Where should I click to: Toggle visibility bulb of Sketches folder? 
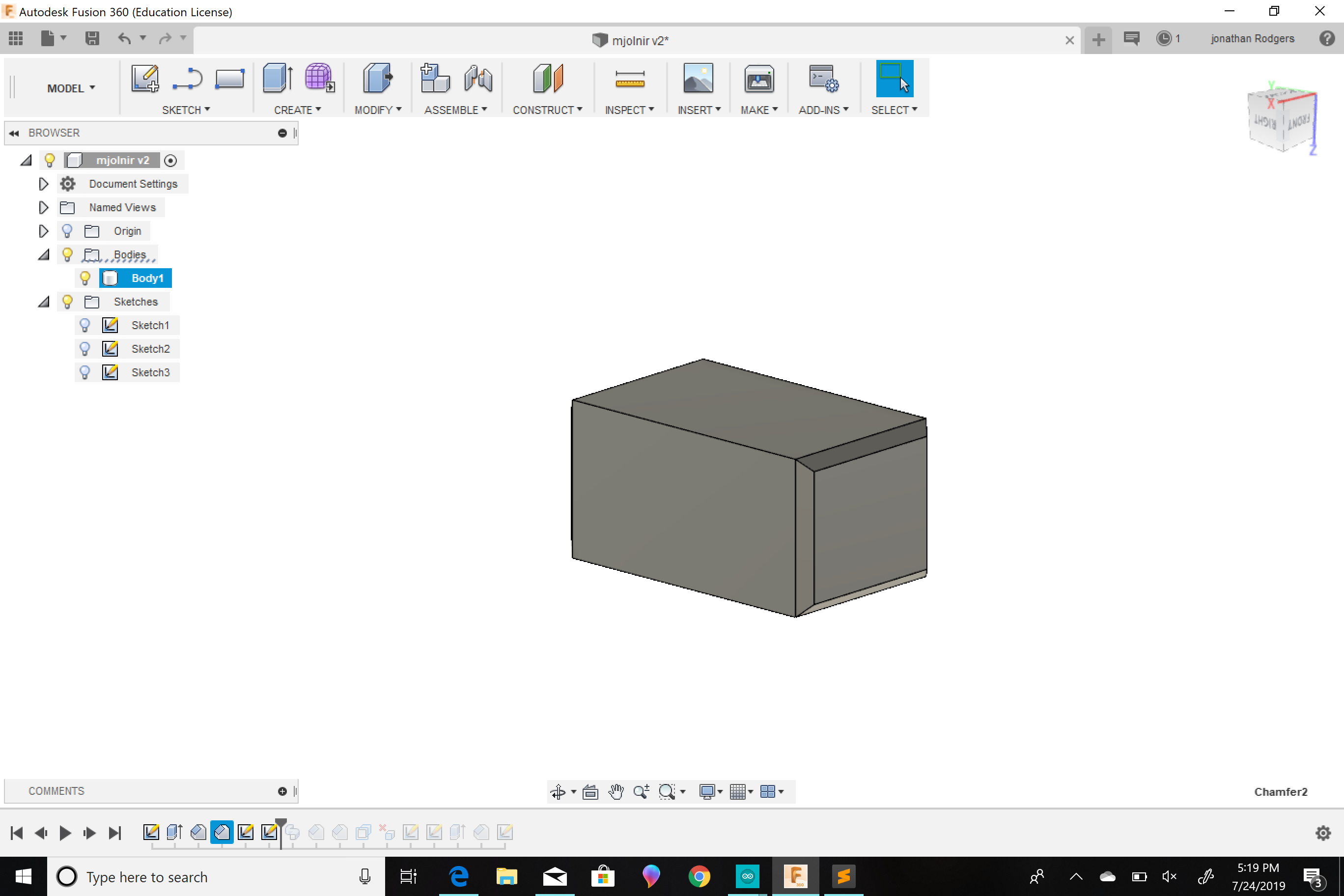coord(67,301)
